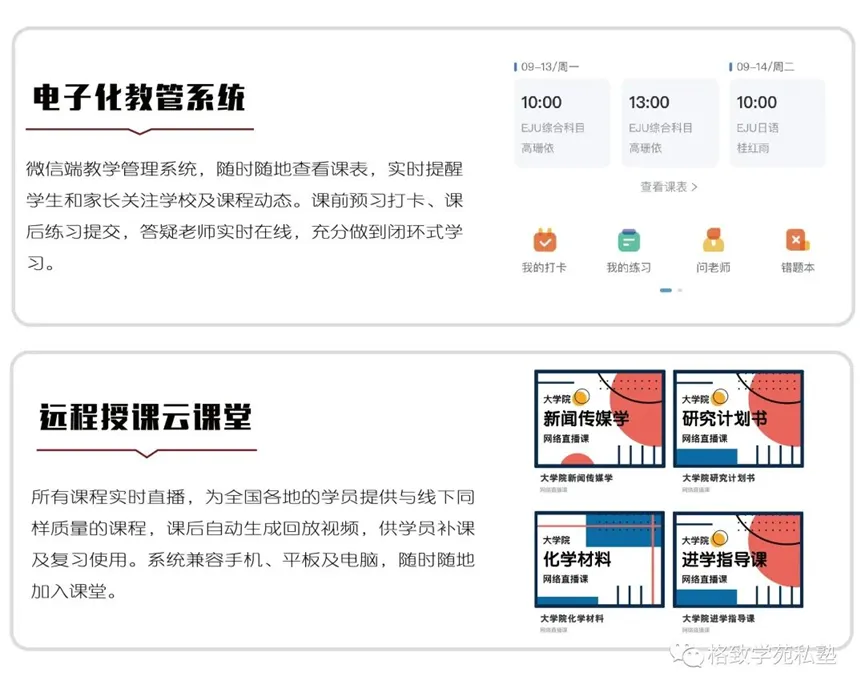The image size is (865, 693).
Task: Select the second page indicator dot
Action: click(680, 290)
